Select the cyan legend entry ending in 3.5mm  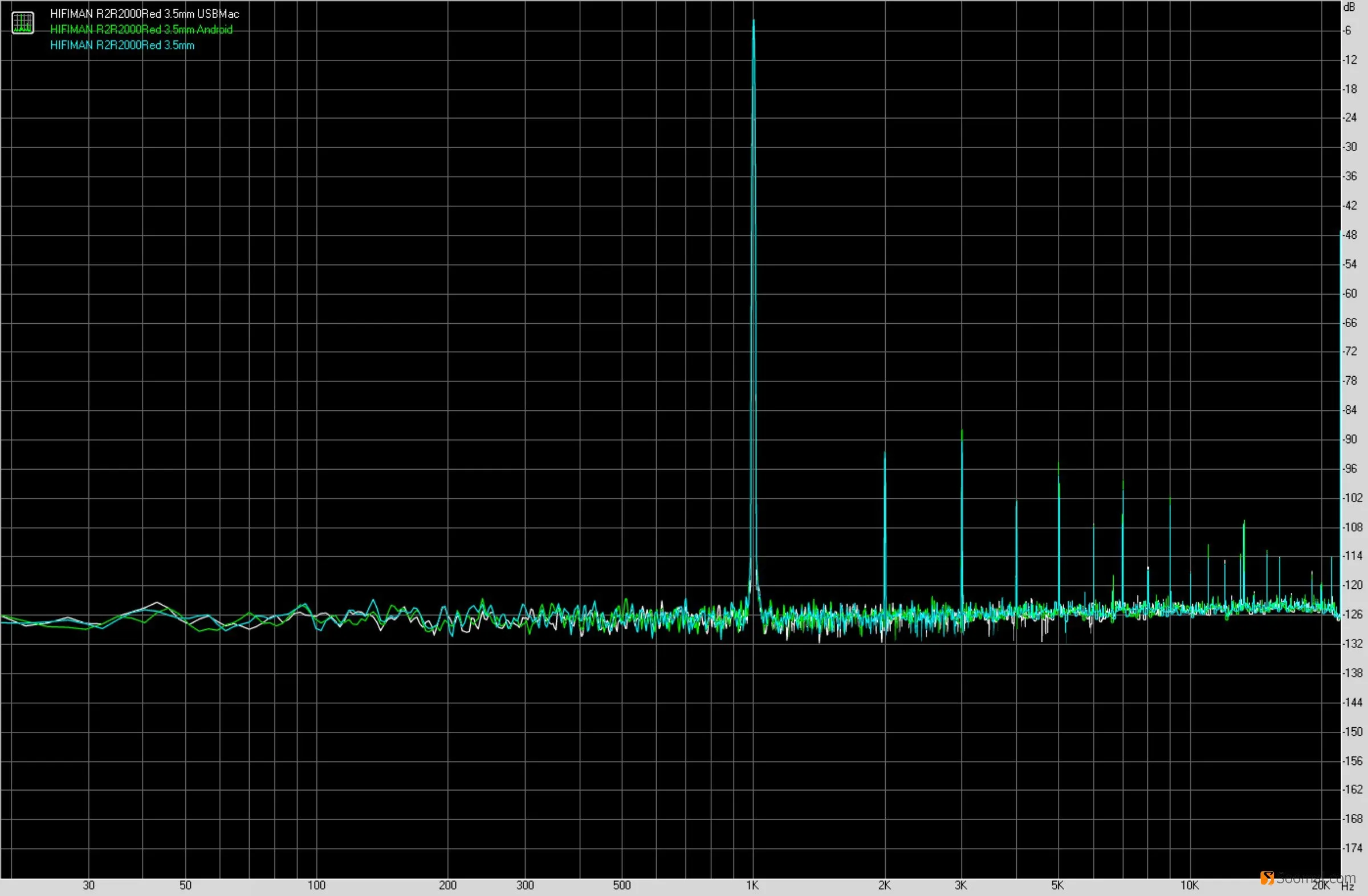pyautogui.click(x=122, y=45)
